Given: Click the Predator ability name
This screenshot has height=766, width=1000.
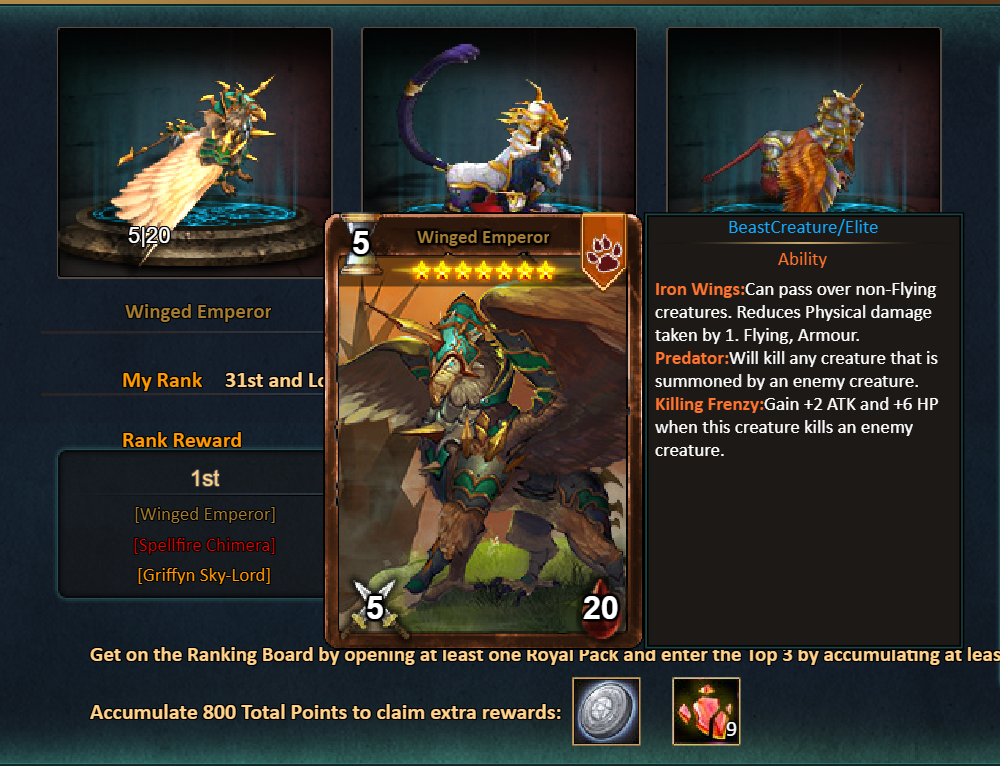Looking at the screenshot, I should pos(691,358).
